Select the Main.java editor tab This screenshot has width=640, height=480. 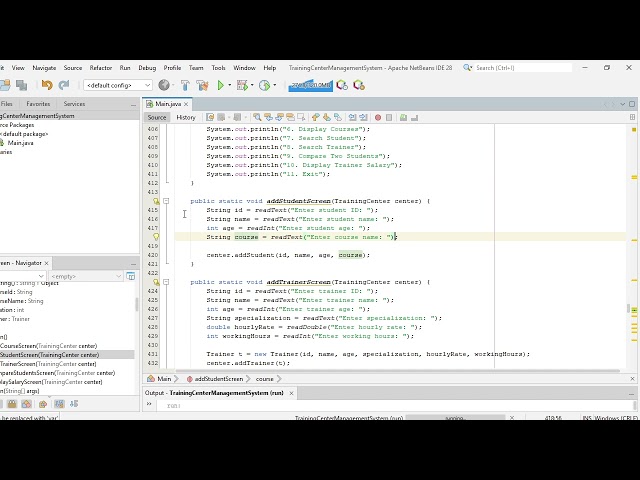(167, 104)
